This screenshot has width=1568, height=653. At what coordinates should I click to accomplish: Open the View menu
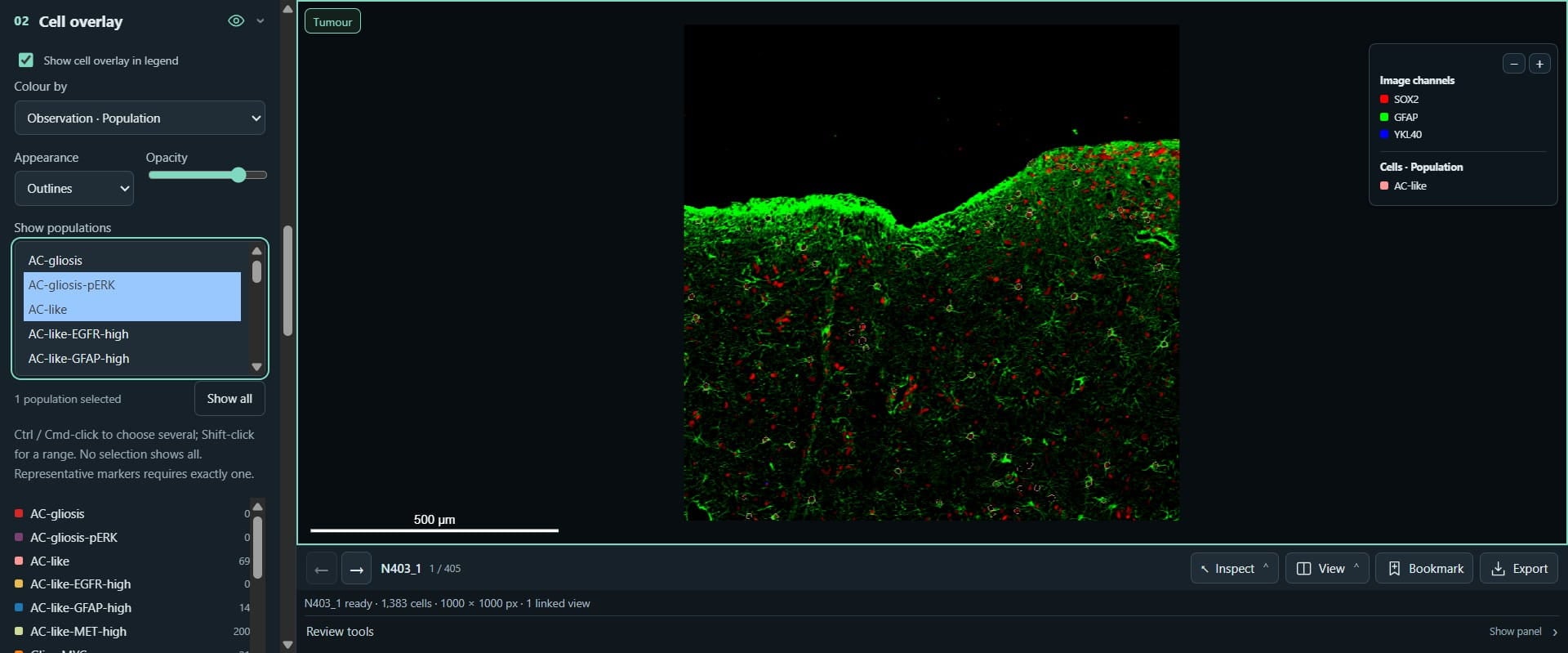coord(1327,569)
